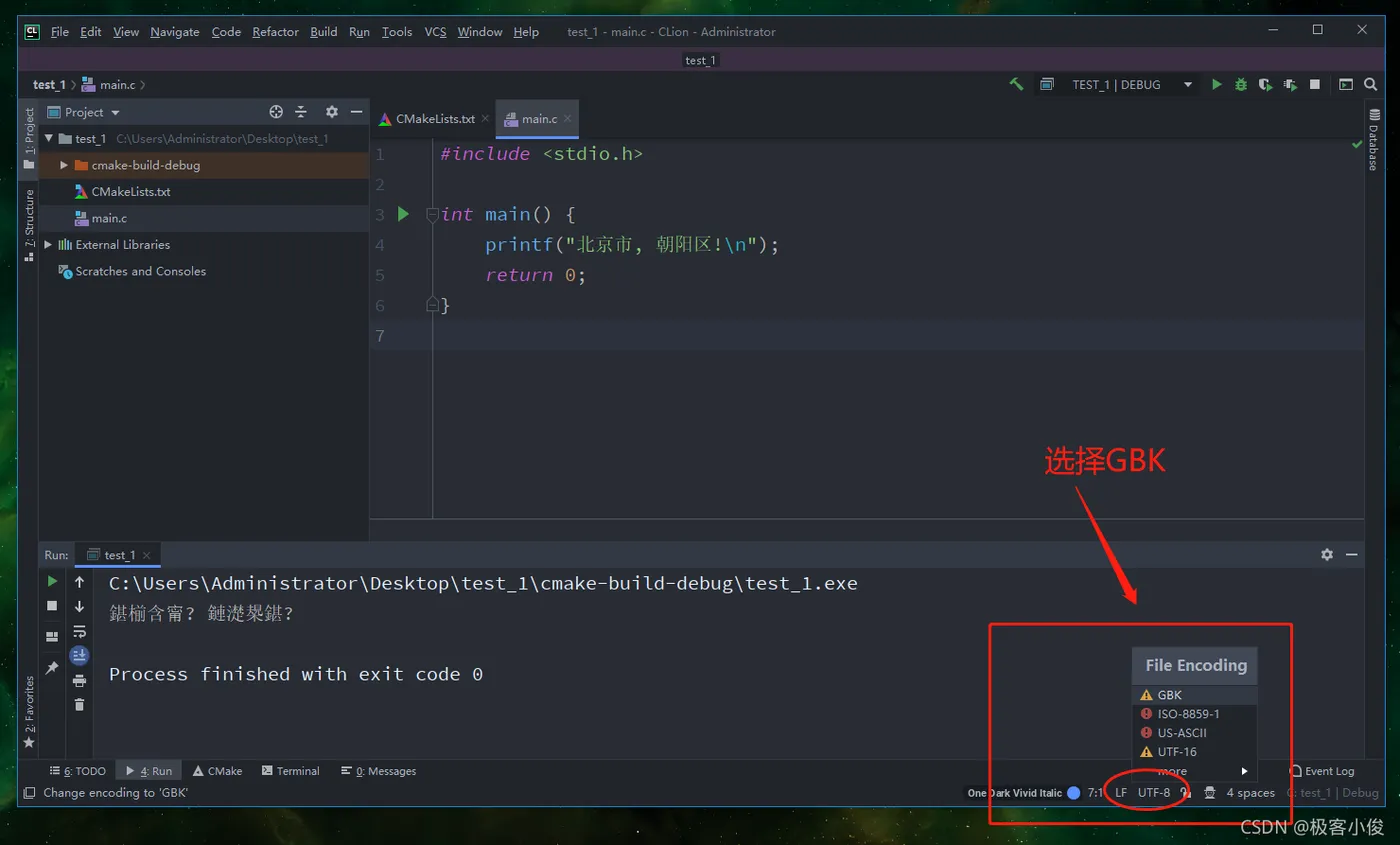The width and height of the screenshot is (1400, 845).
Task: Click the LF line separator widget
Action: tap(1121, 793)
